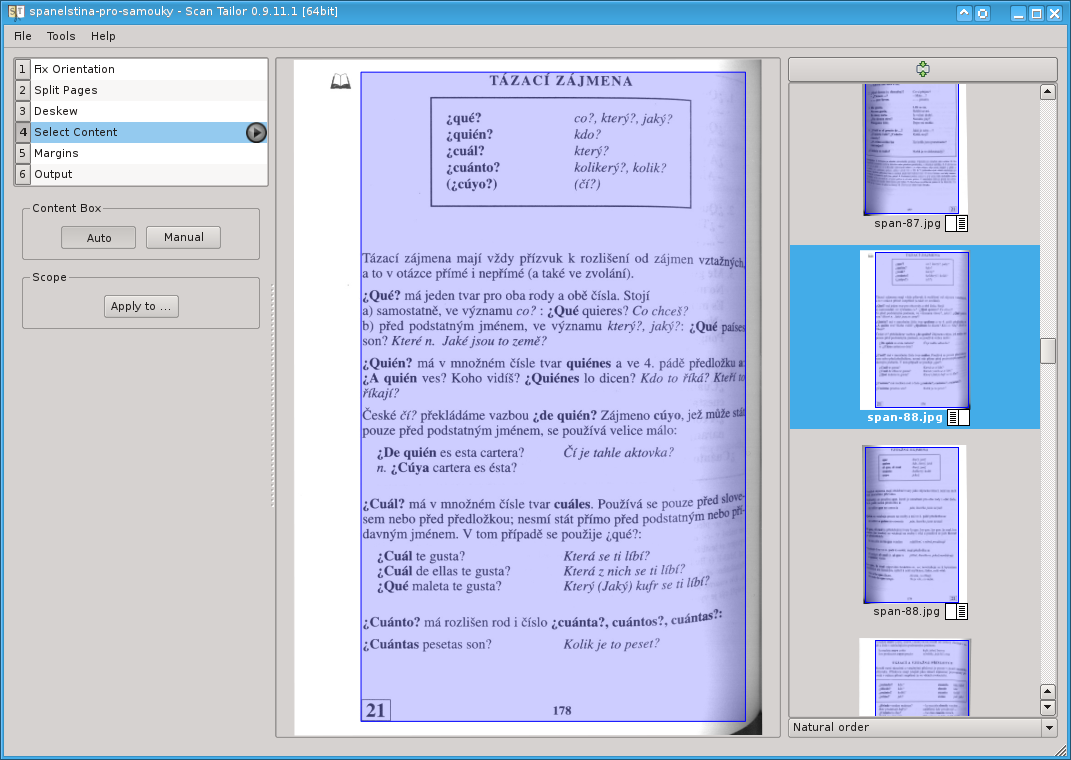
Task: Click the 'Scope' group label
Action: click(49, 277)
